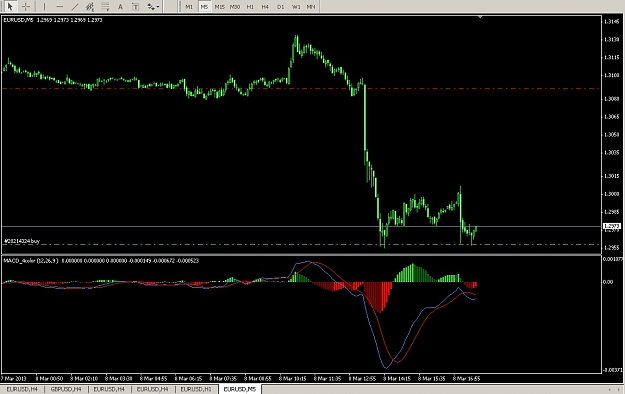
Task: Switch chart to W1 weekly timeframe
Action: pos(296,6)
